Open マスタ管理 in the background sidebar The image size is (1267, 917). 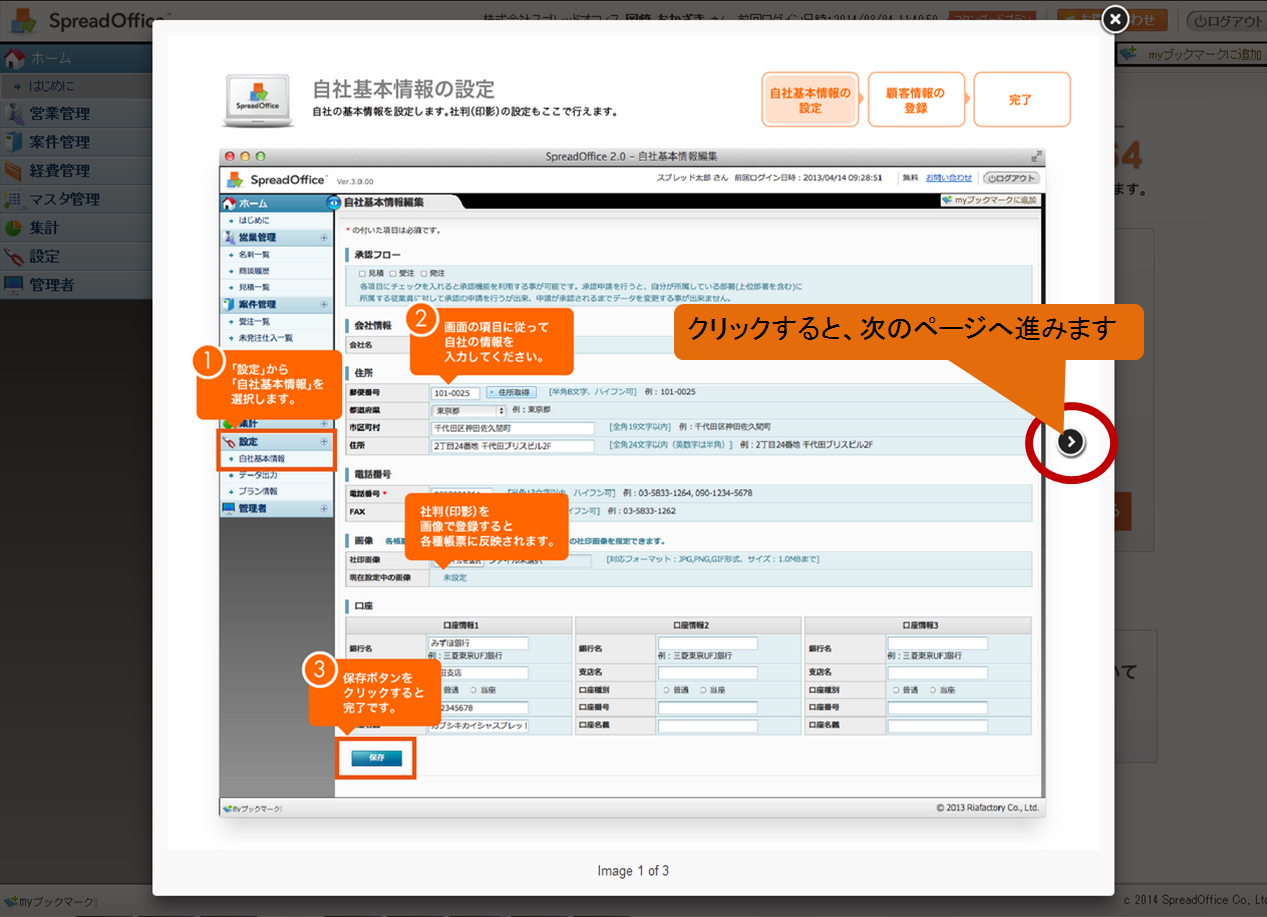coord(75,199)
